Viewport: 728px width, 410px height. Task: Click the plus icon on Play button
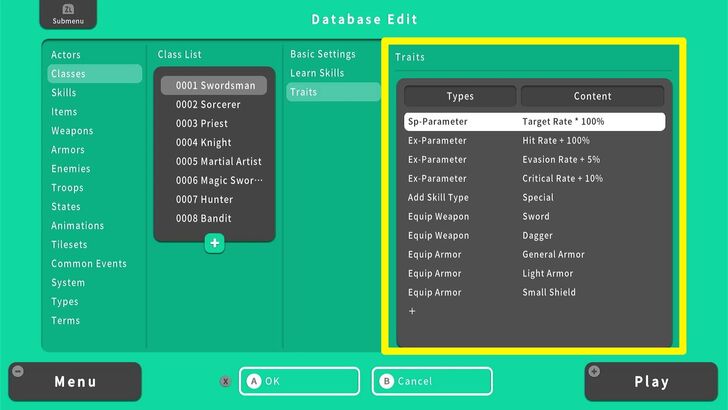point(594,371)
